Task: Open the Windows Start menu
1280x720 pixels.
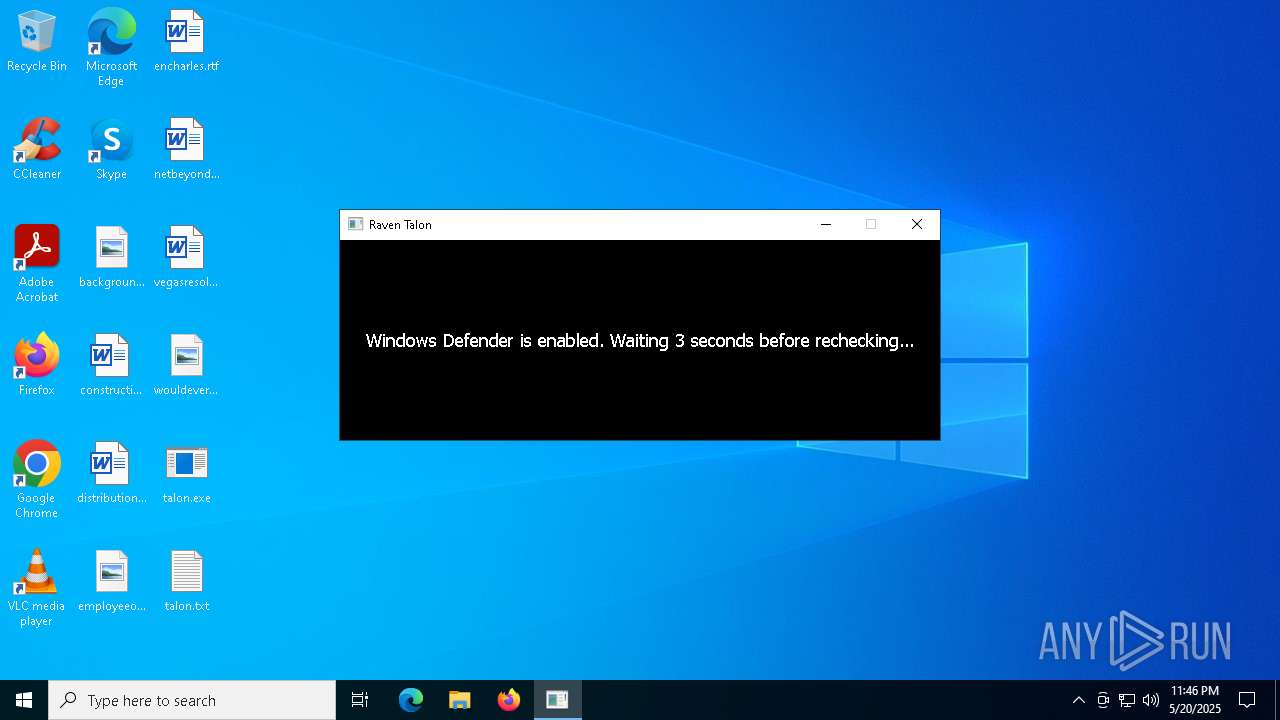Action: (24, 700)
